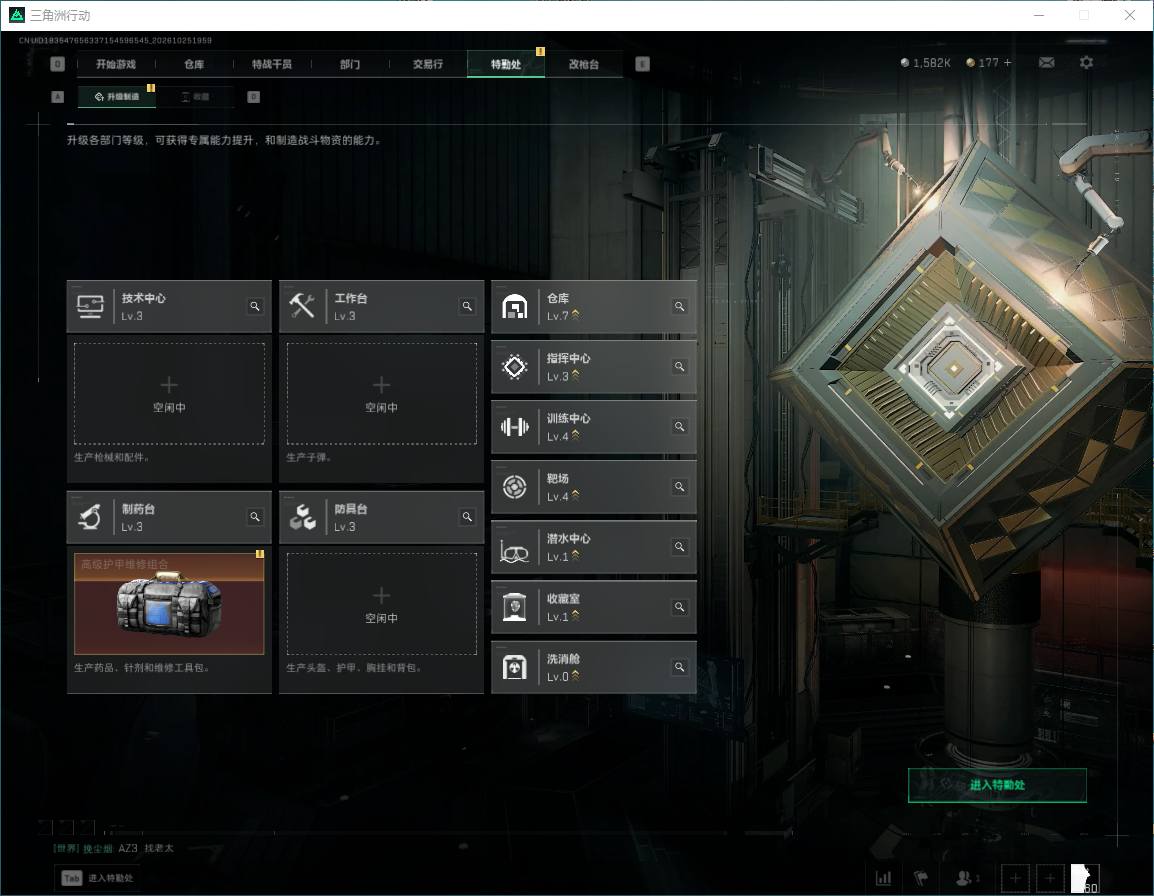1154x896 pixels.
Task: Open 高级护甲维修组合 item thumbnail
Action: [169, 604]
